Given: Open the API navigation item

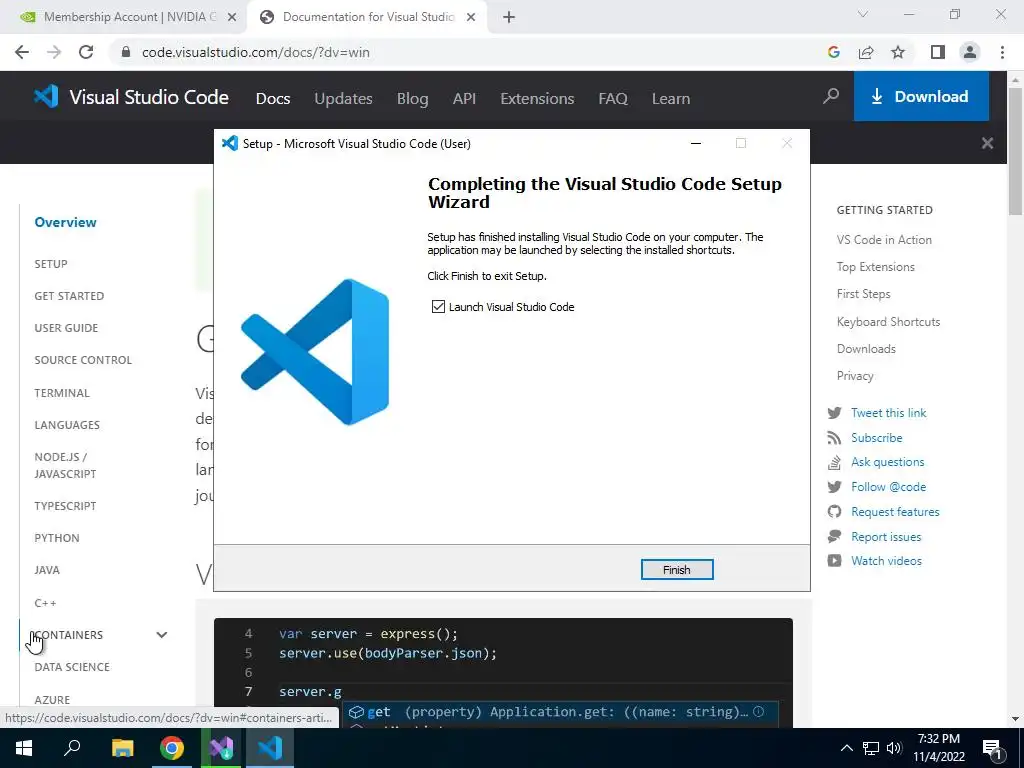Looking at the screenshot, I should pos(464,99).
